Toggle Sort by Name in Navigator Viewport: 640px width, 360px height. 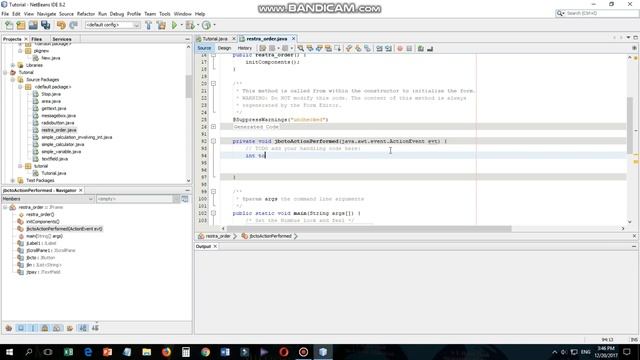[x=83, y=328]
